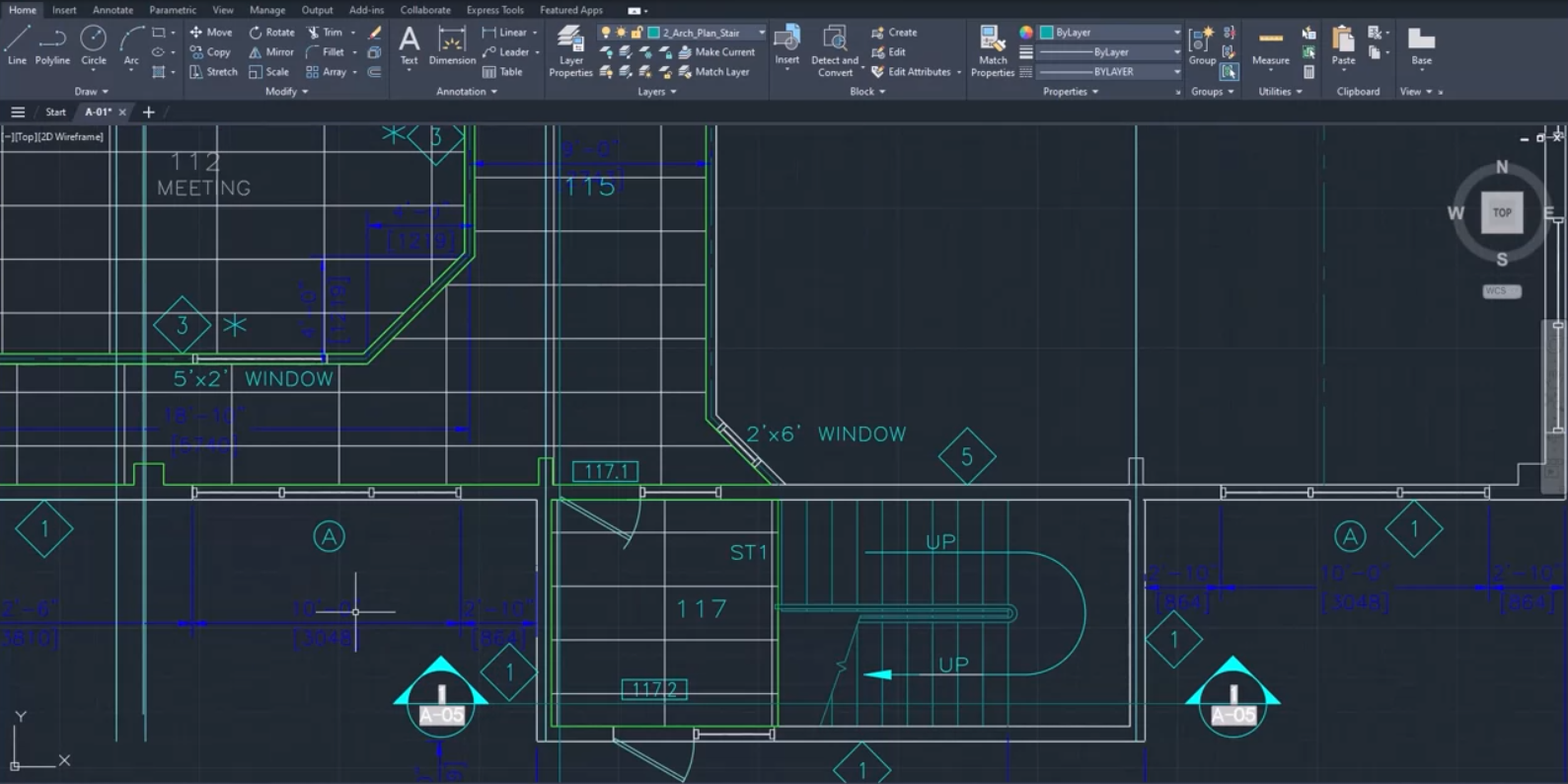
Task: Start the Measure utility
Action: (1270, 45)
